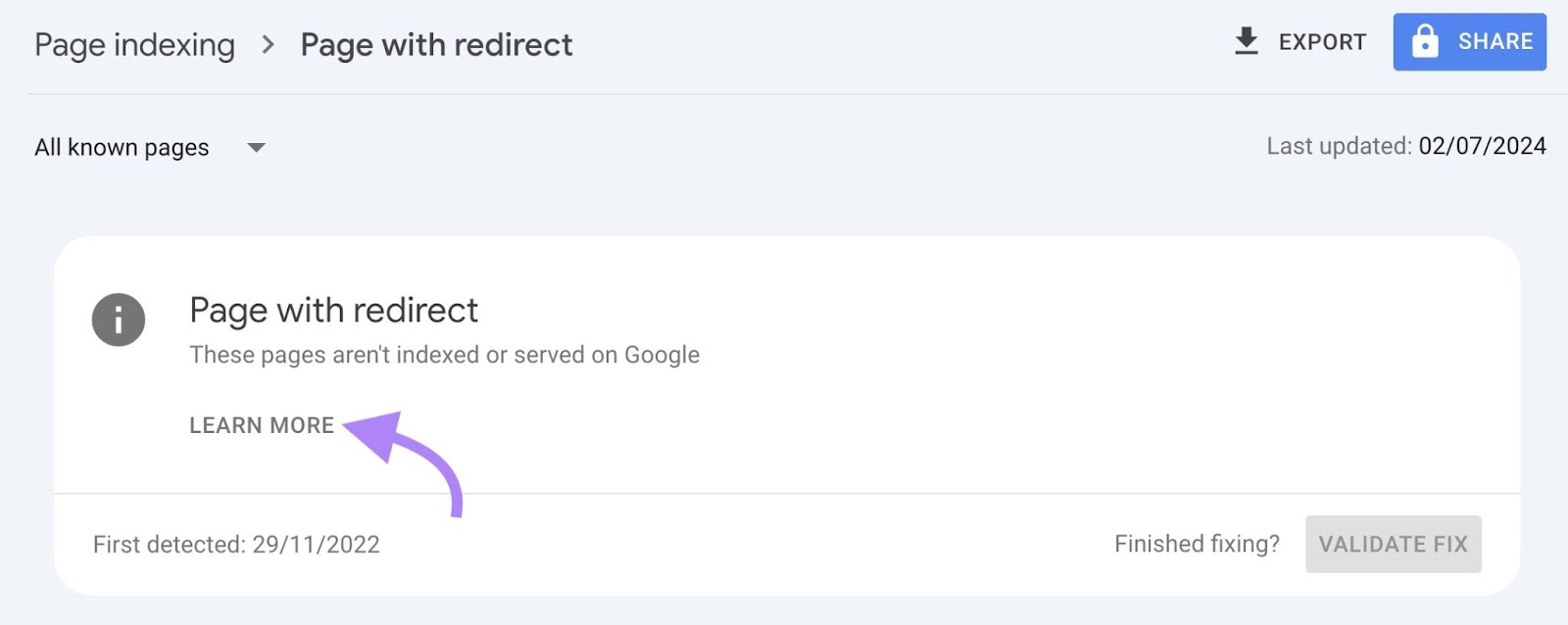Select the Finished fixing? label
The width and height of the screenshot is (1568, 625).
(x=1196, y=544)
